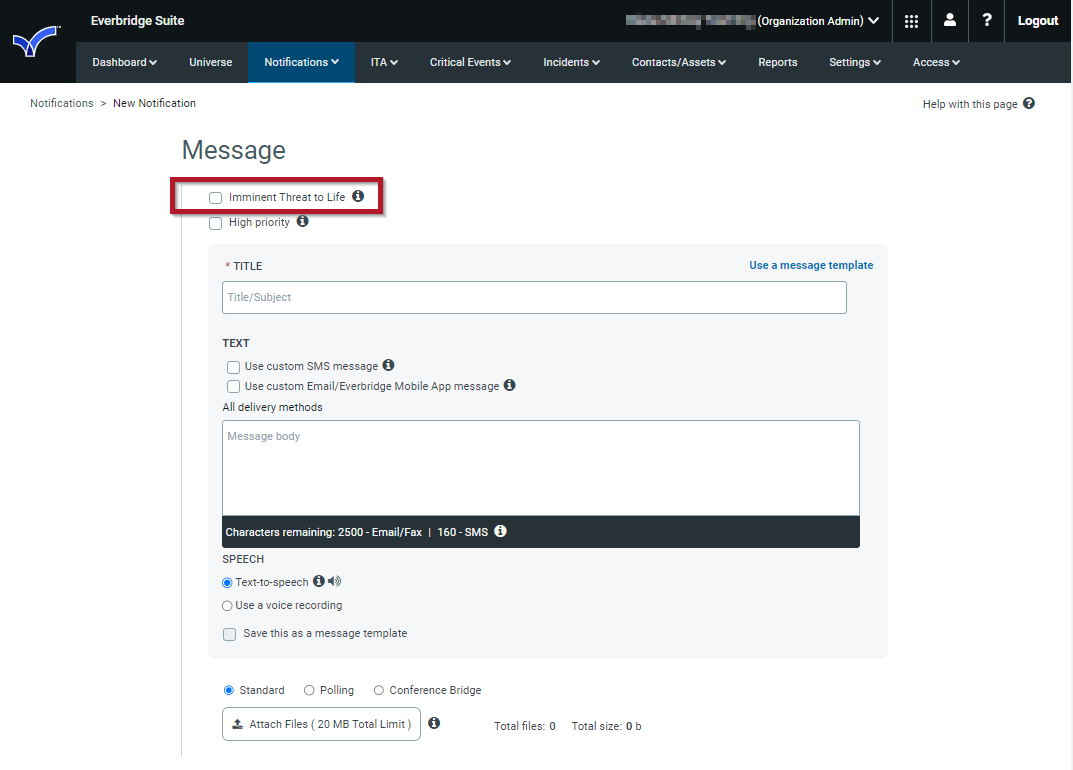Click the question mark help icon in header
Screen dimensions: 1073x770
click(986, 21)
